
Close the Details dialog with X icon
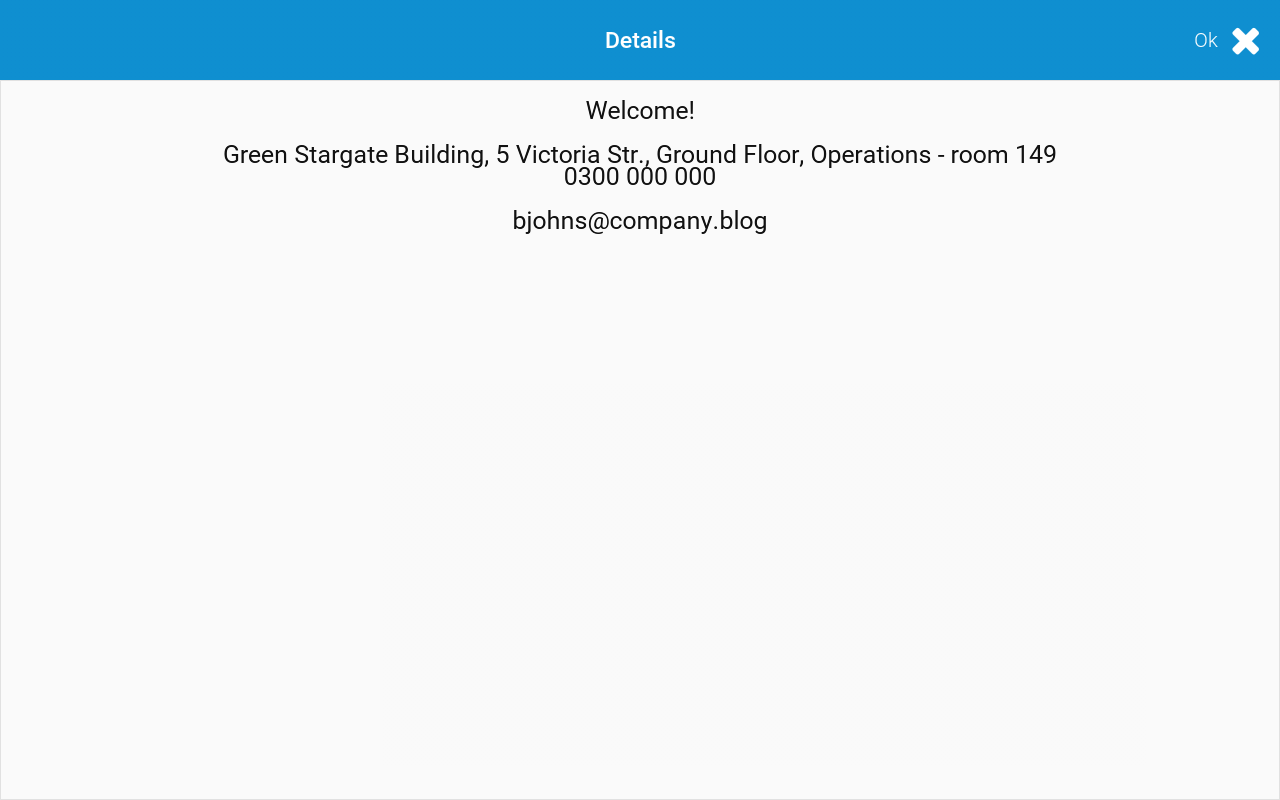pyautogui.click(x=1245, y=41)
